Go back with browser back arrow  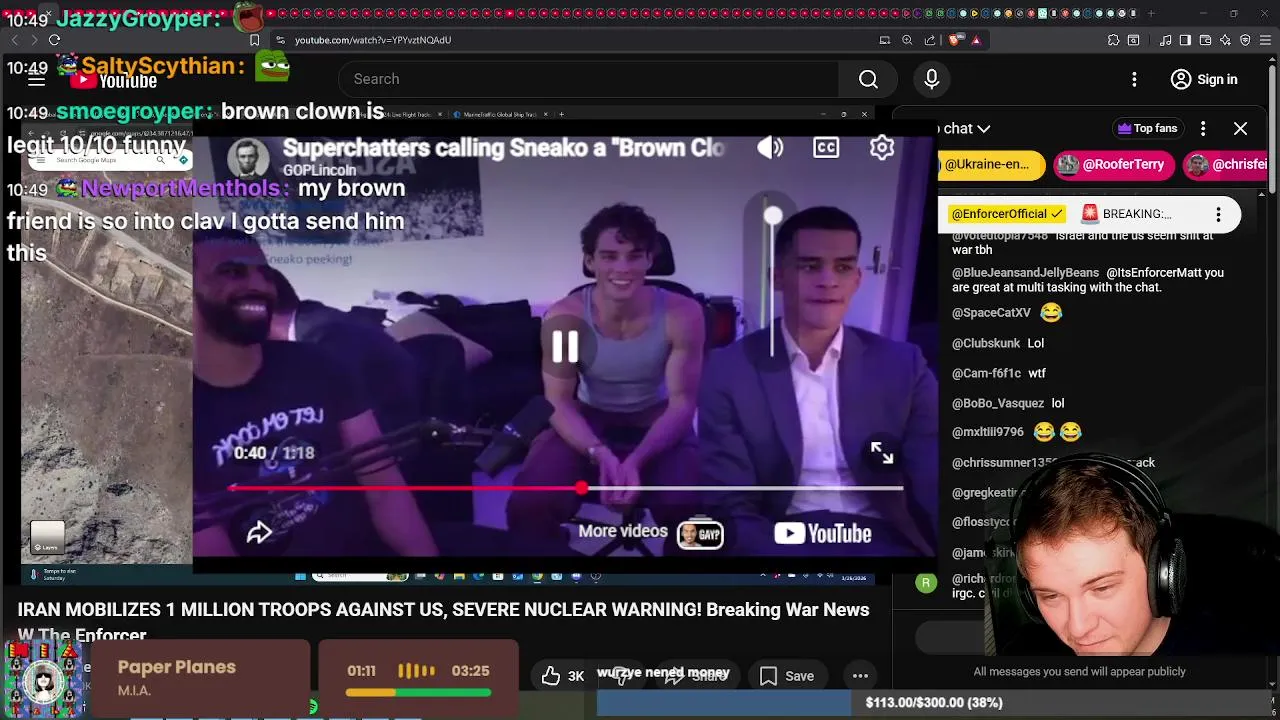(x=14, y=40)
